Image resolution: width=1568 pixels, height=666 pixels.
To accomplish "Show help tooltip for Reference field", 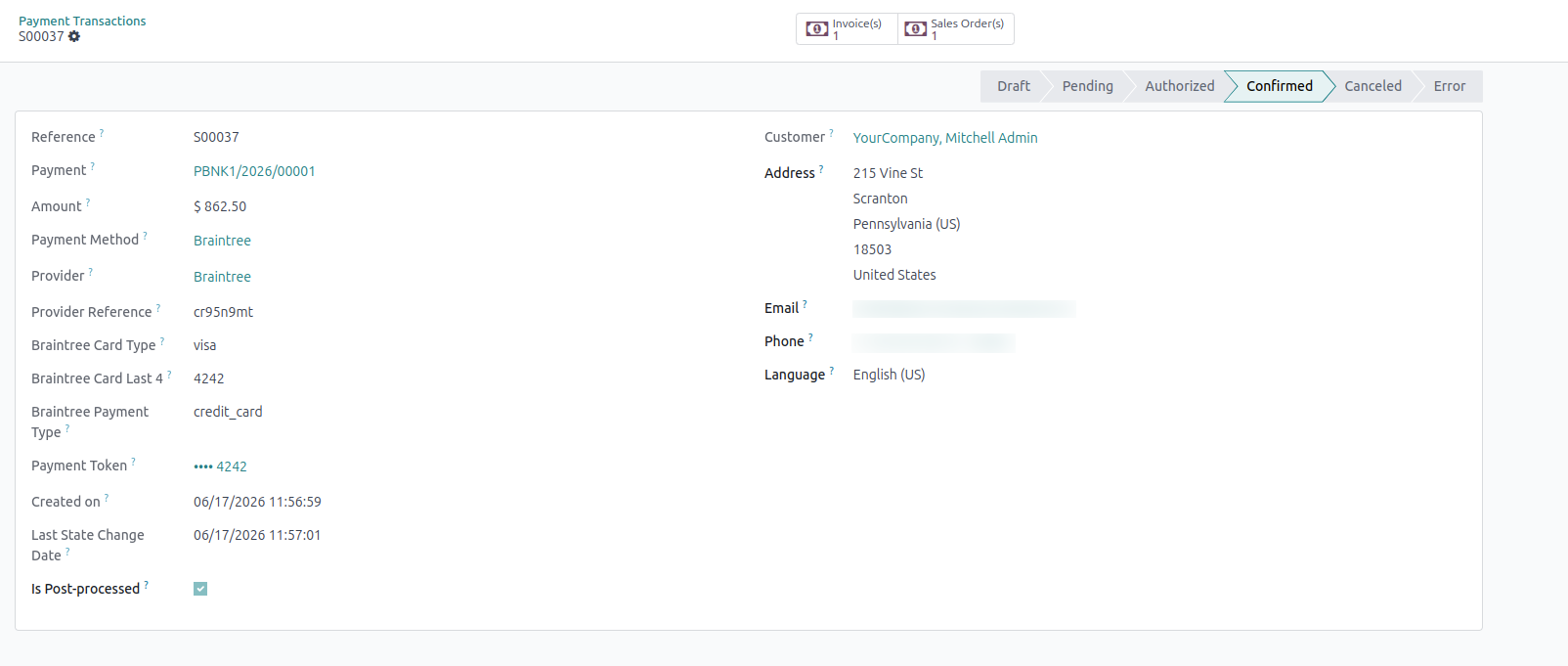I will tap(102, 133).
